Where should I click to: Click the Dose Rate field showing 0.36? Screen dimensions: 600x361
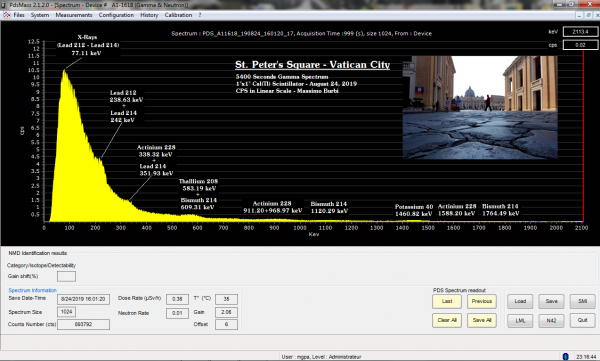coord(177,299)
